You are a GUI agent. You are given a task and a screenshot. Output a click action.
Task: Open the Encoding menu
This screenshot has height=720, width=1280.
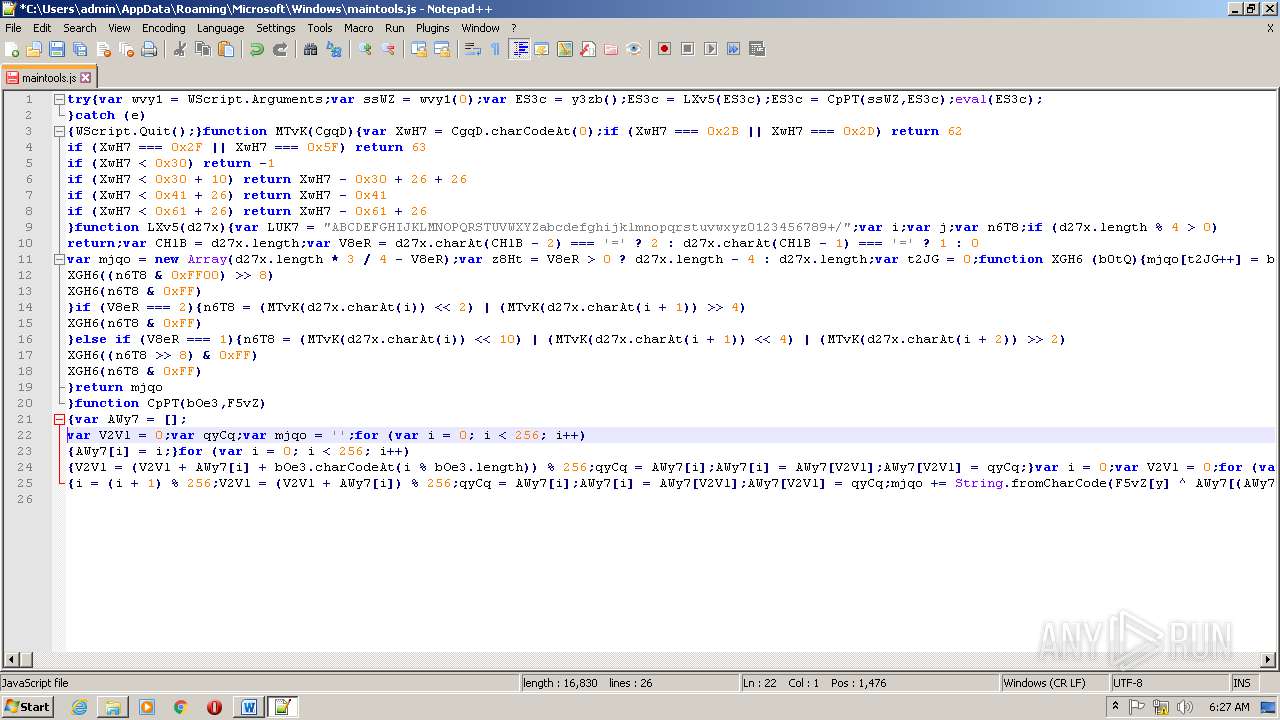click(164, 28)
